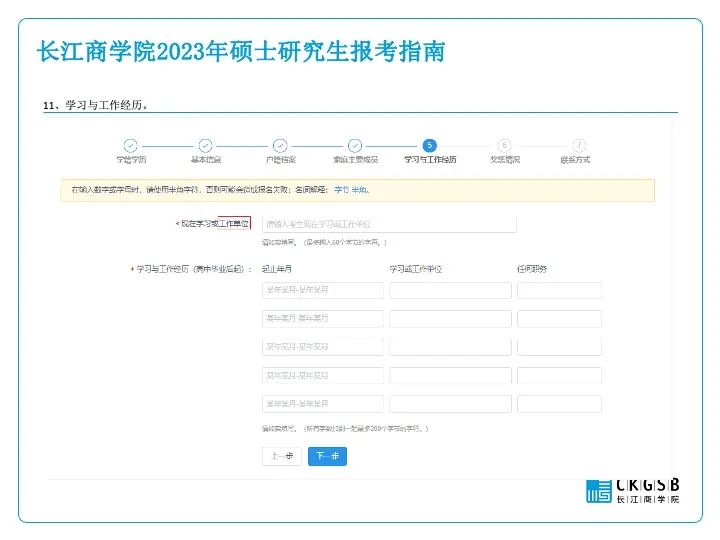Focus the 现在学习或工作单位 input field

point(389,224)
